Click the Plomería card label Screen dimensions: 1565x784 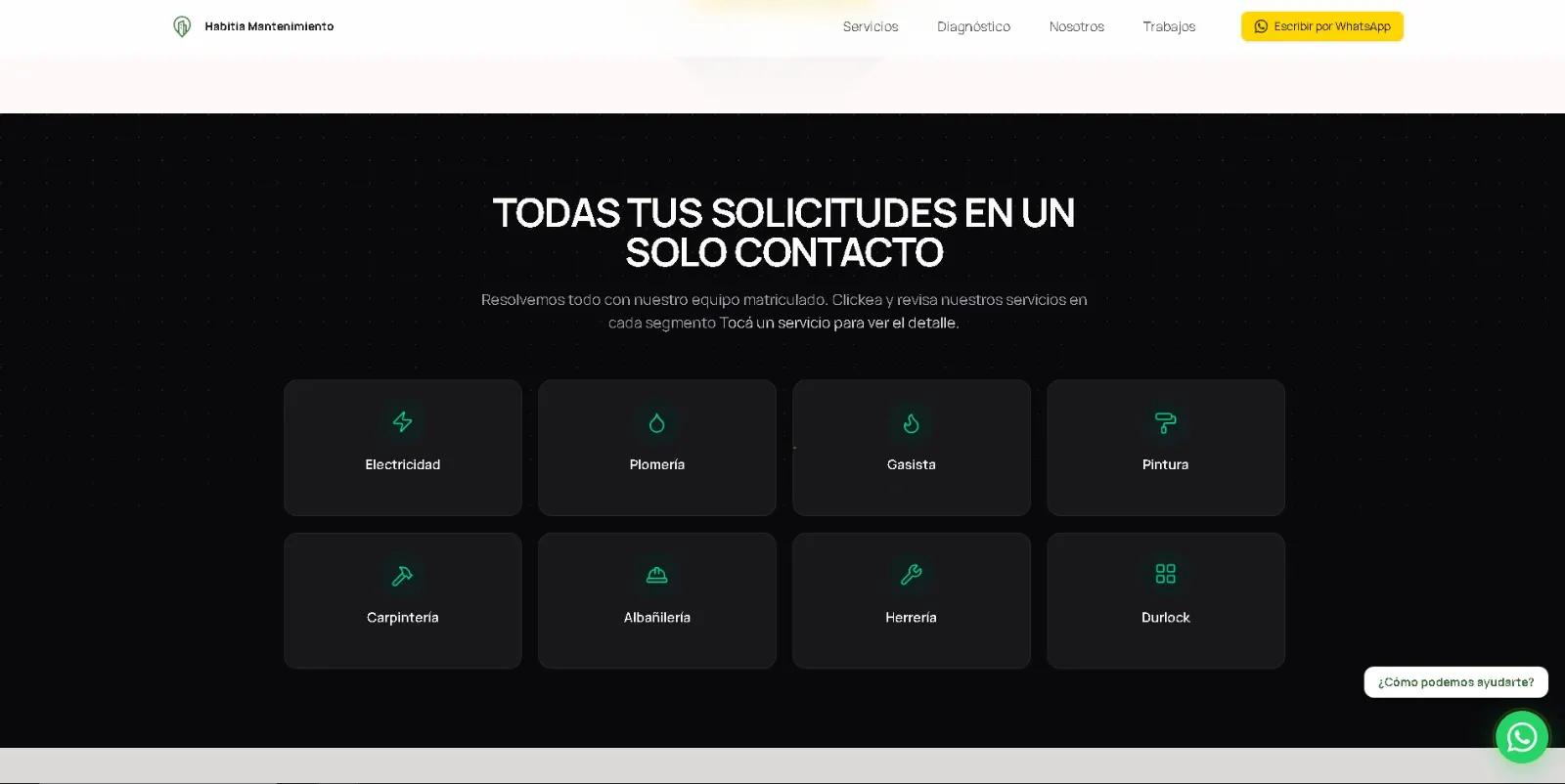click(657, 464)
